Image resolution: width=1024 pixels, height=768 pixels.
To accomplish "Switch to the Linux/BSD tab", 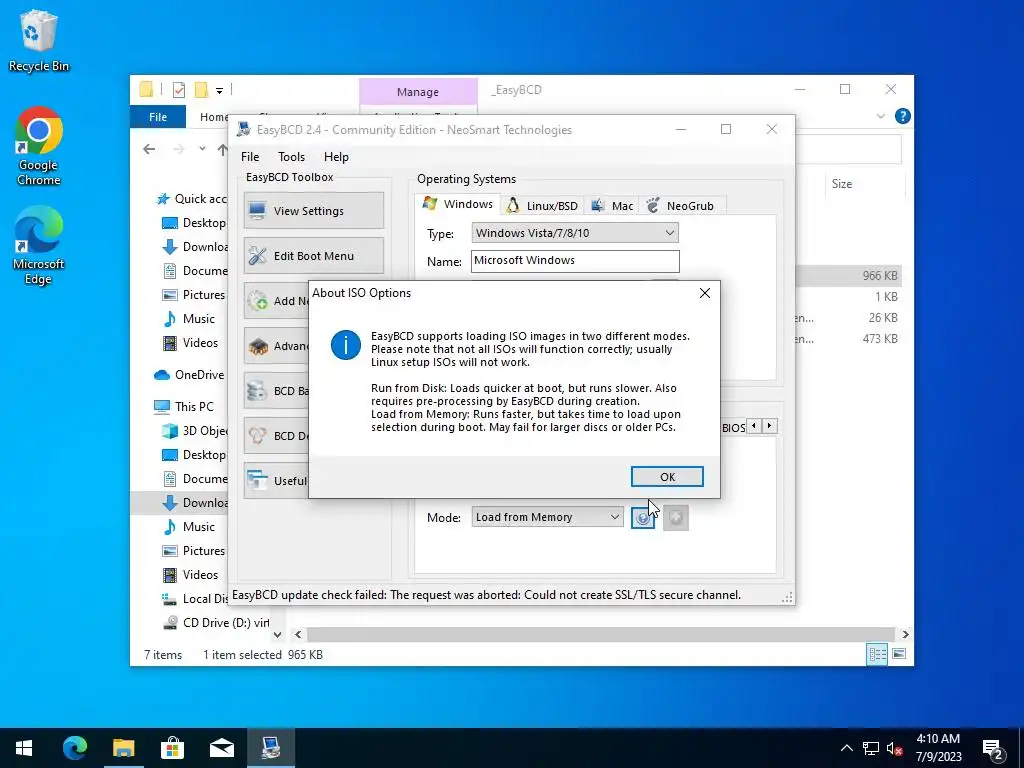I will point(542,206).
